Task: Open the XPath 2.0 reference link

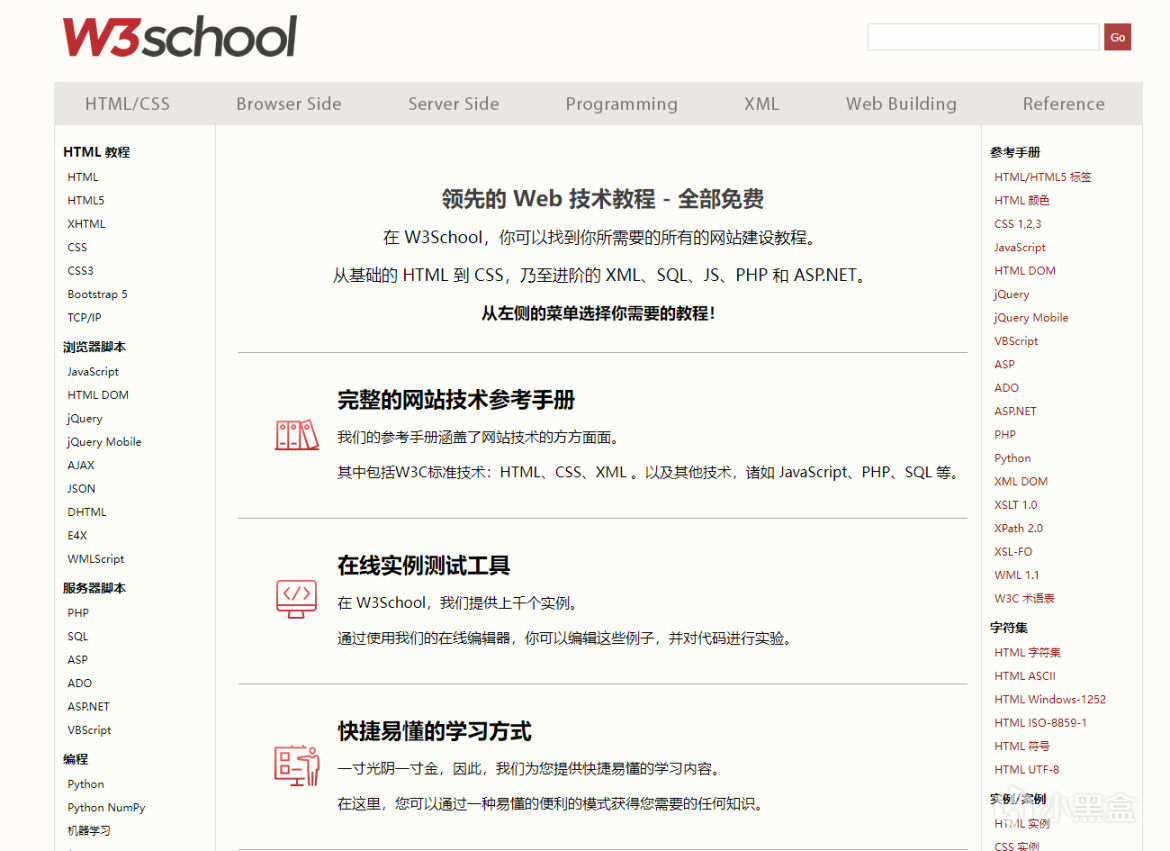Action: tap(1018, 529)
